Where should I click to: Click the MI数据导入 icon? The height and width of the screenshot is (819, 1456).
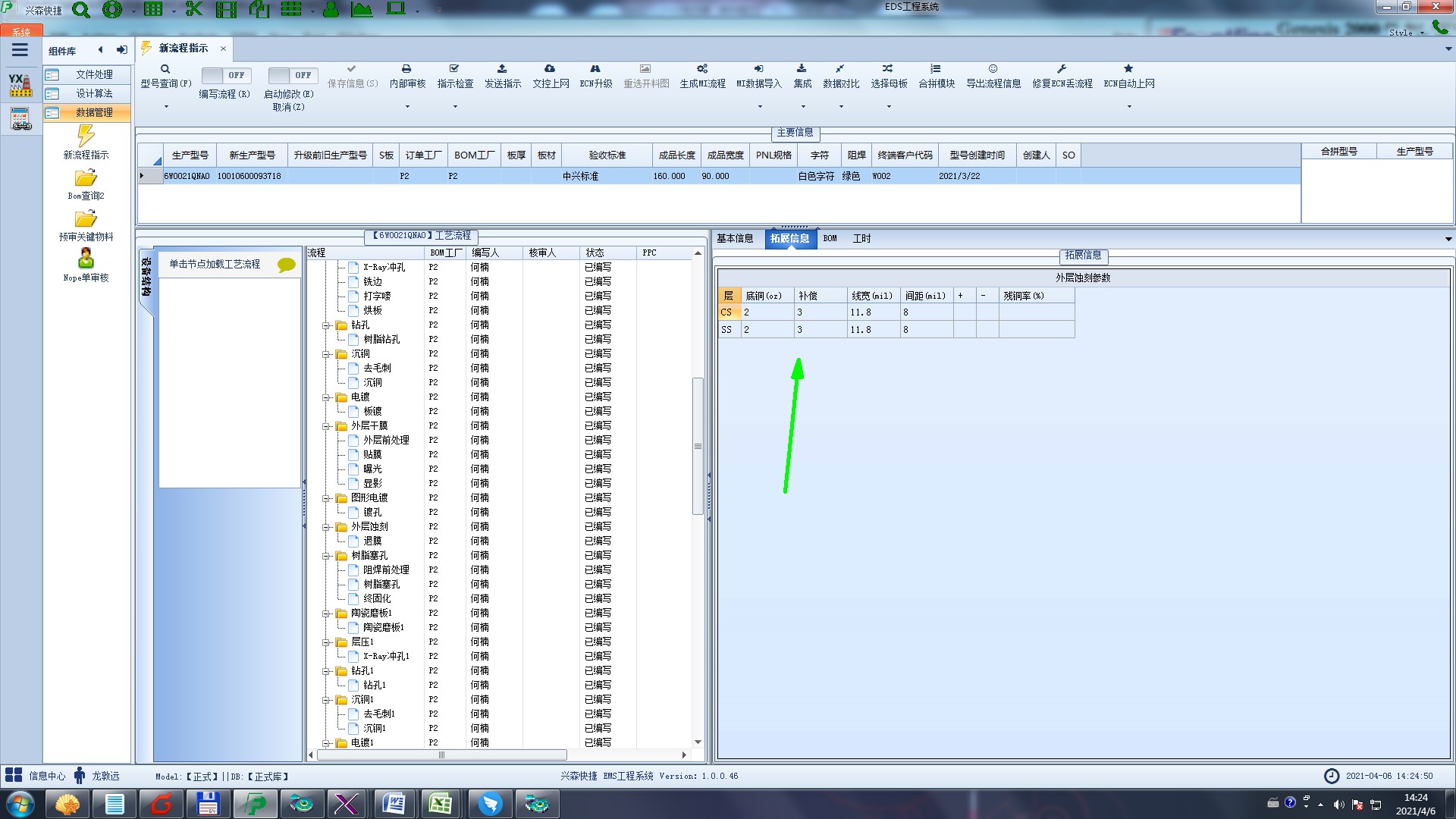pyautogui.click(x=759, y=69)
